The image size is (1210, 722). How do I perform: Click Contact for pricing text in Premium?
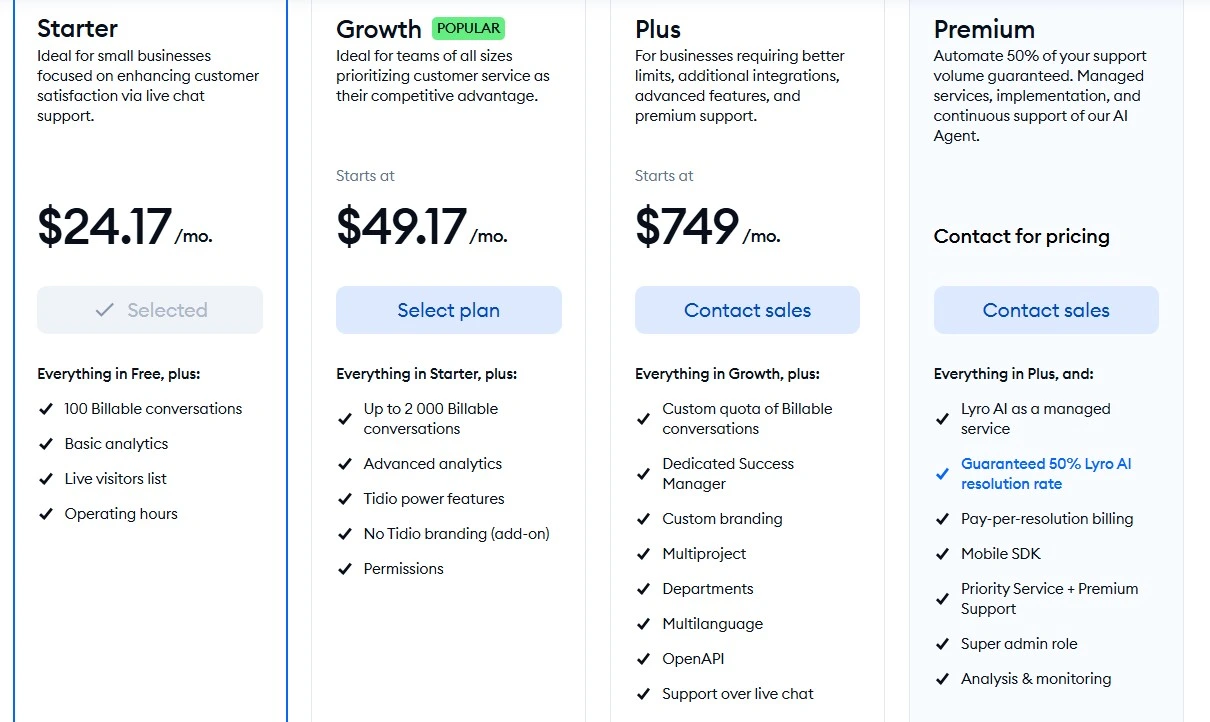click(1021, 237)
